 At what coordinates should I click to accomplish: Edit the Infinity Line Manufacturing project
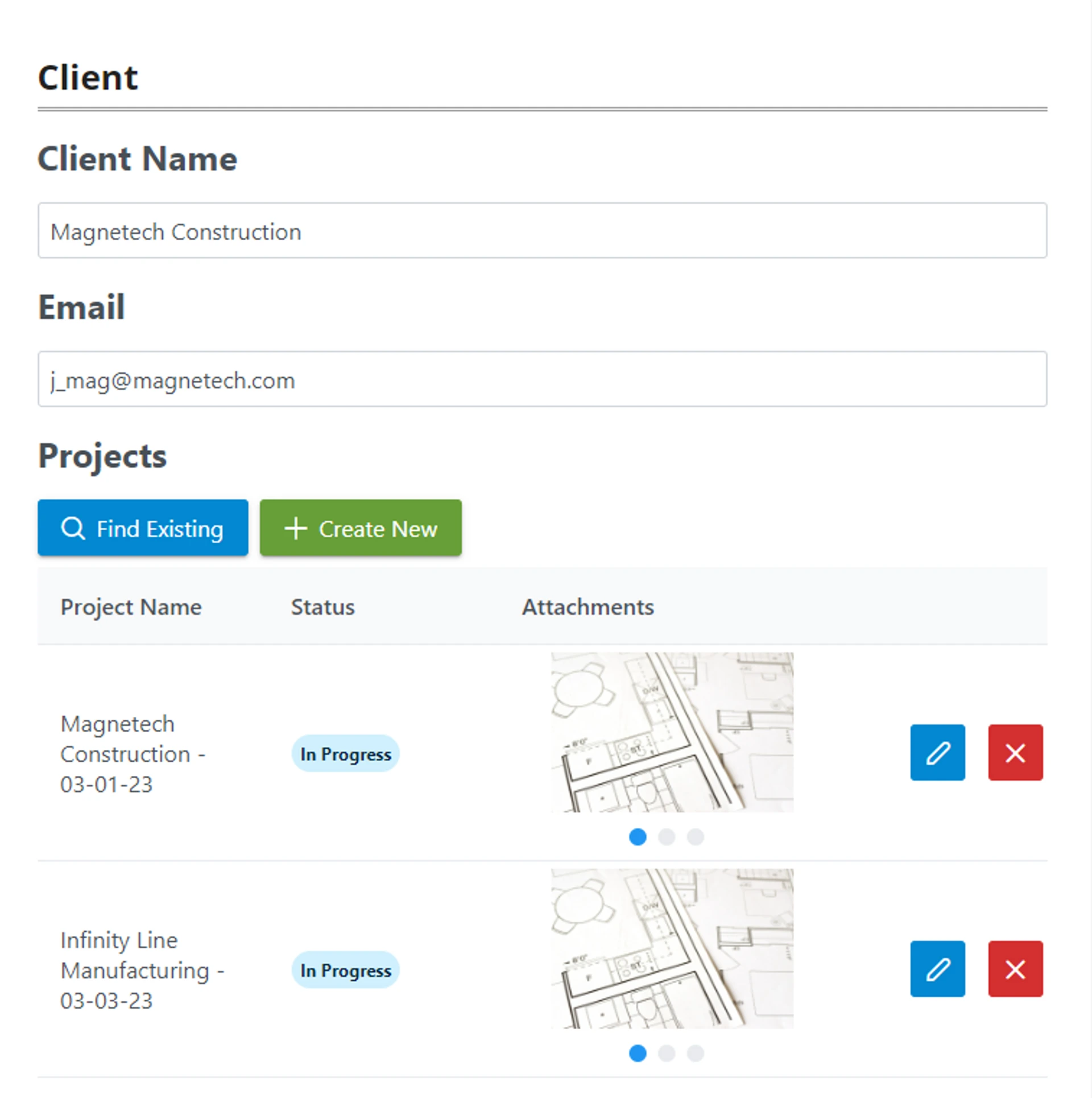937,968
